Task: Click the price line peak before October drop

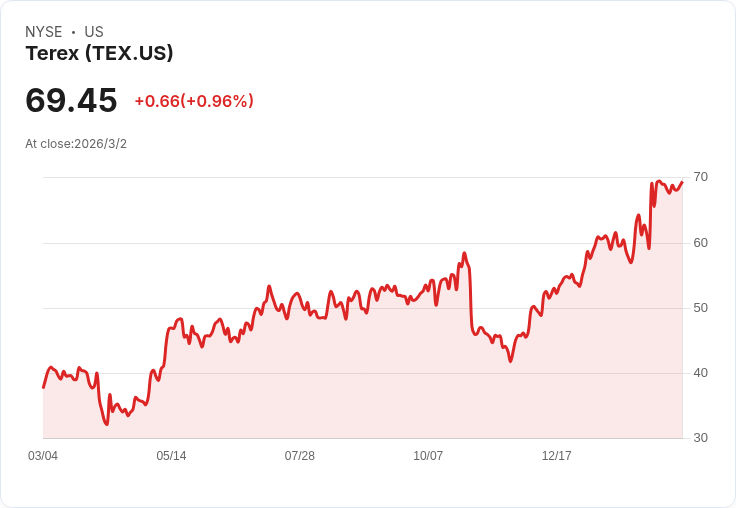Action: (x=464, y=254)
